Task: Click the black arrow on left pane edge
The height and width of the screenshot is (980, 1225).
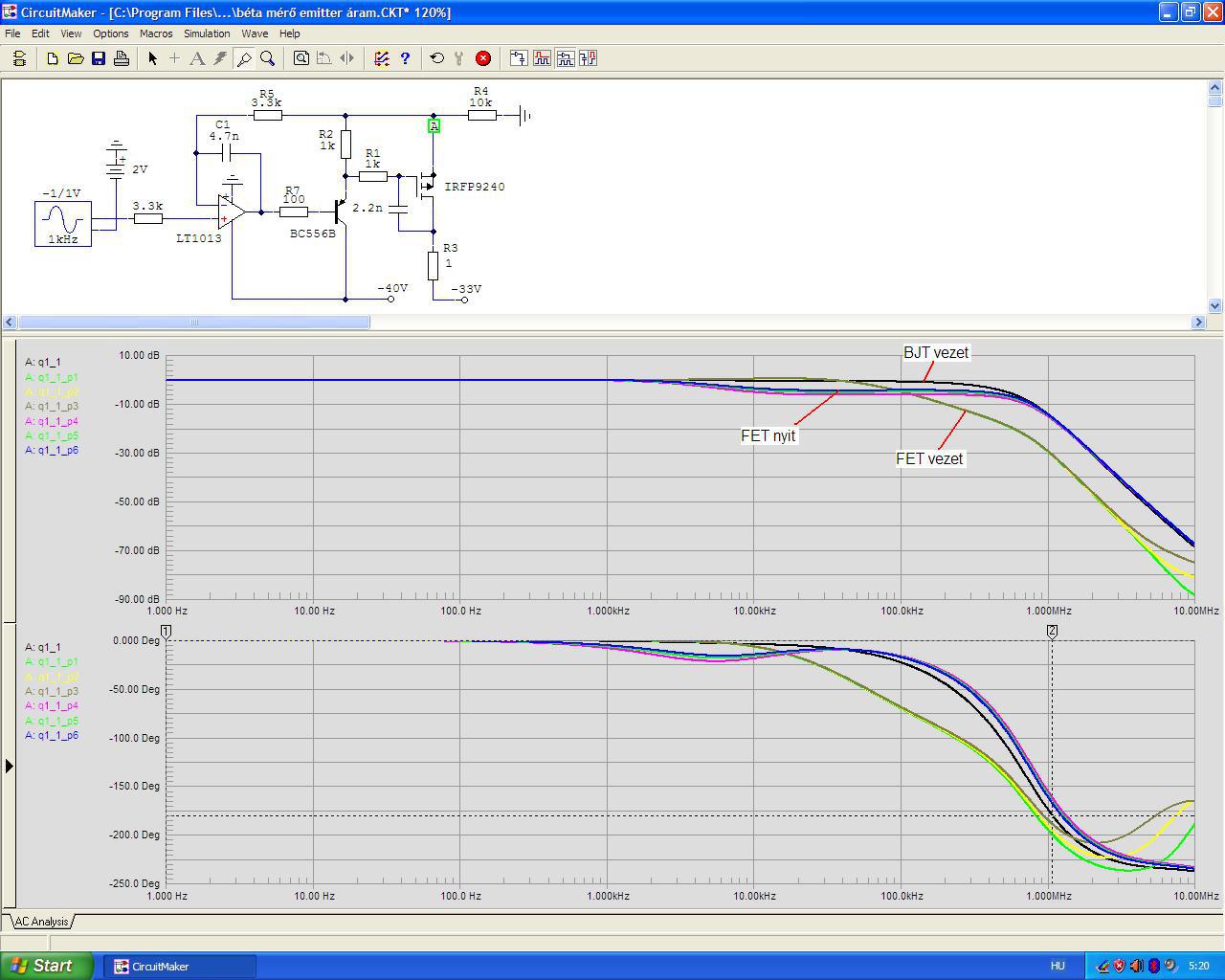Action: point(10,766)
